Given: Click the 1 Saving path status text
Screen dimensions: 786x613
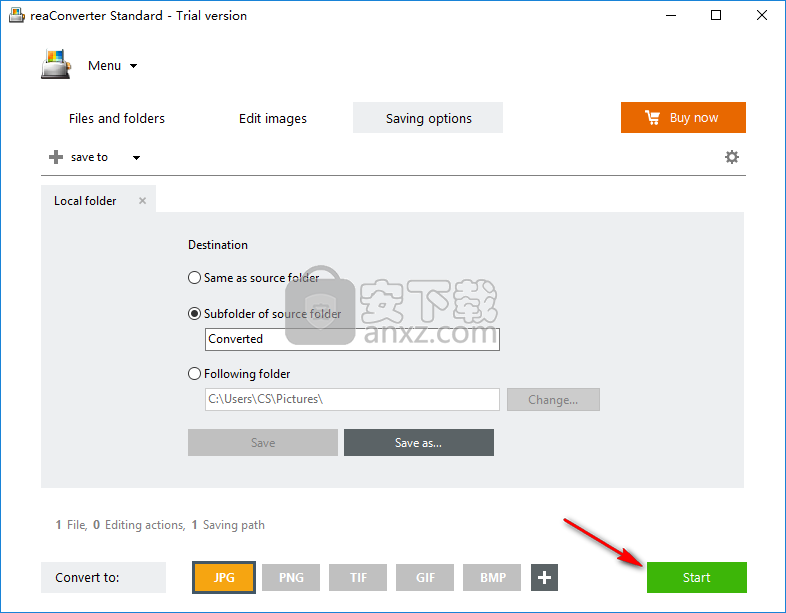Looking at the screenshot, I should pos(228,525).
